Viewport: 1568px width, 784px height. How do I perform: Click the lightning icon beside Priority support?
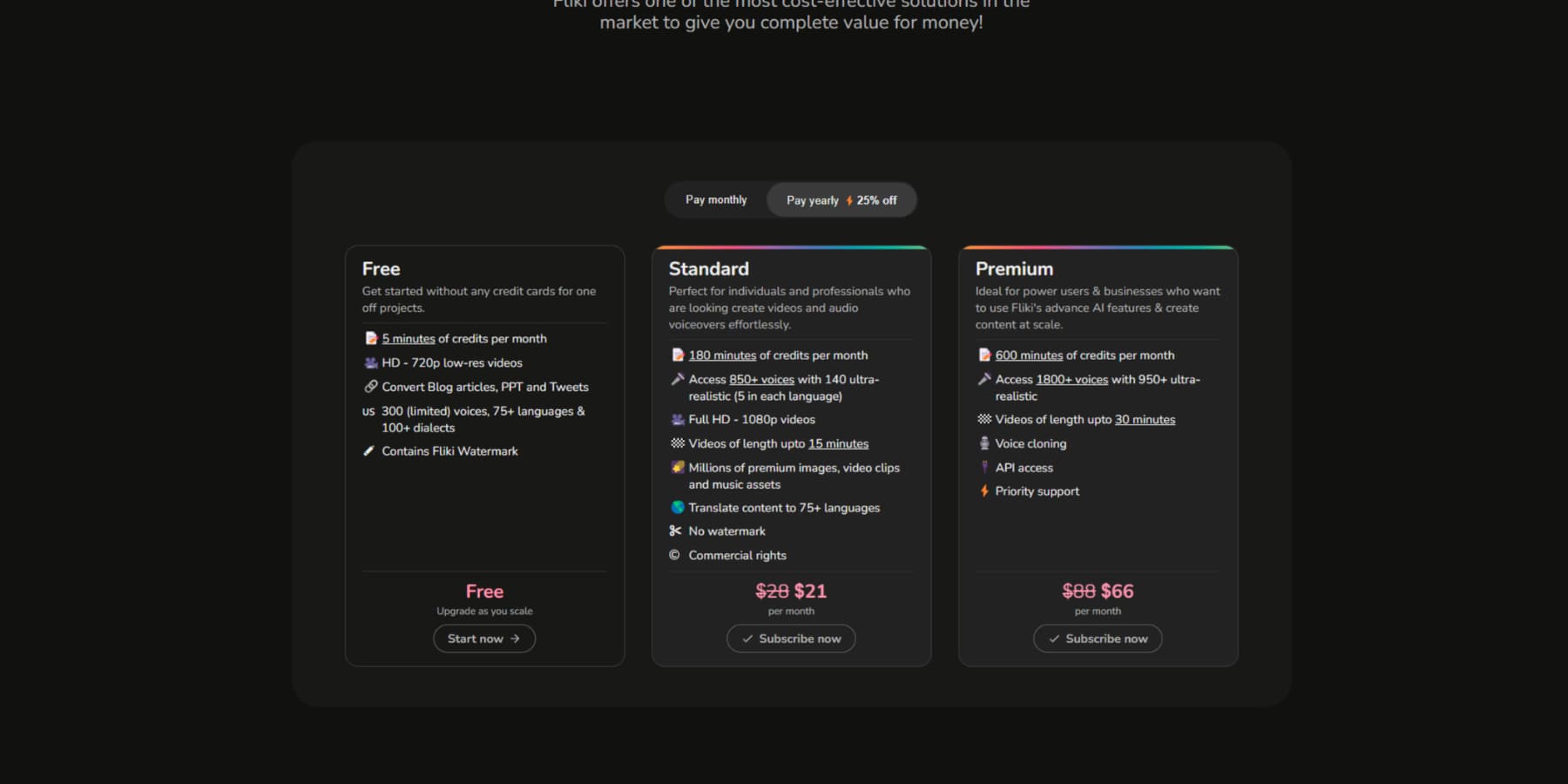[x=983, y=490]
